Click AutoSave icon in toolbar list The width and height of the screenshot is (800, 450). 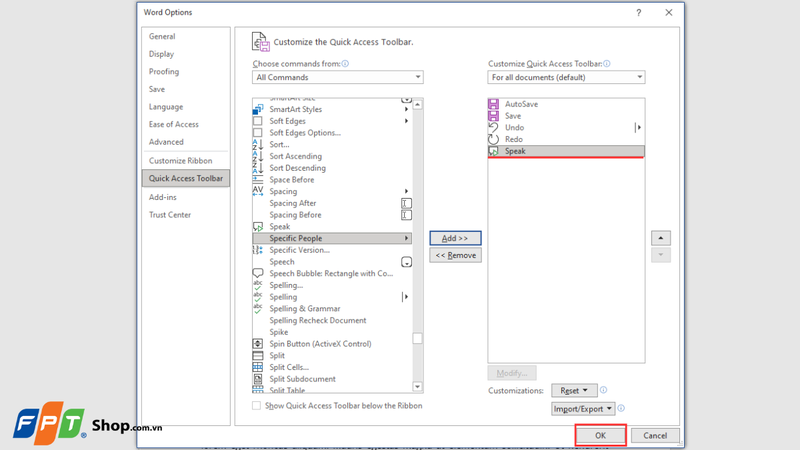pyautogui.click(x=493, y=104)
